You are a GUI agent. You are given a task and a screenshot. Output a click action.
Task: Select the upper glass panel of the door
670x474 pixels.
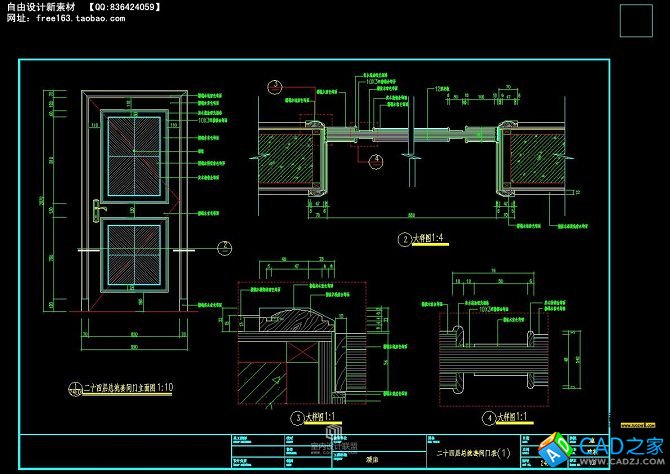(x=132, y=154)
